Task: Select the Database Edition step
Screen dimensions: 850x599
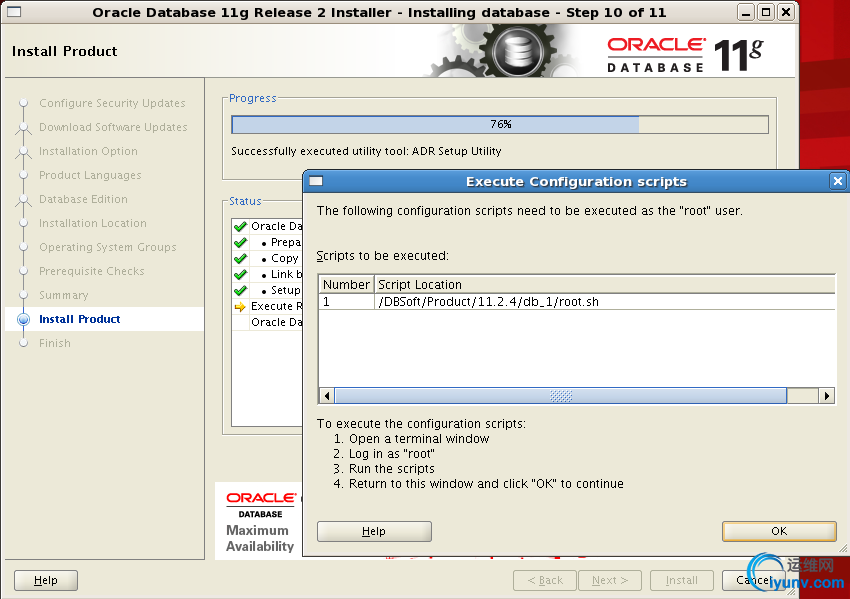Action: click(x=83, y=199)
